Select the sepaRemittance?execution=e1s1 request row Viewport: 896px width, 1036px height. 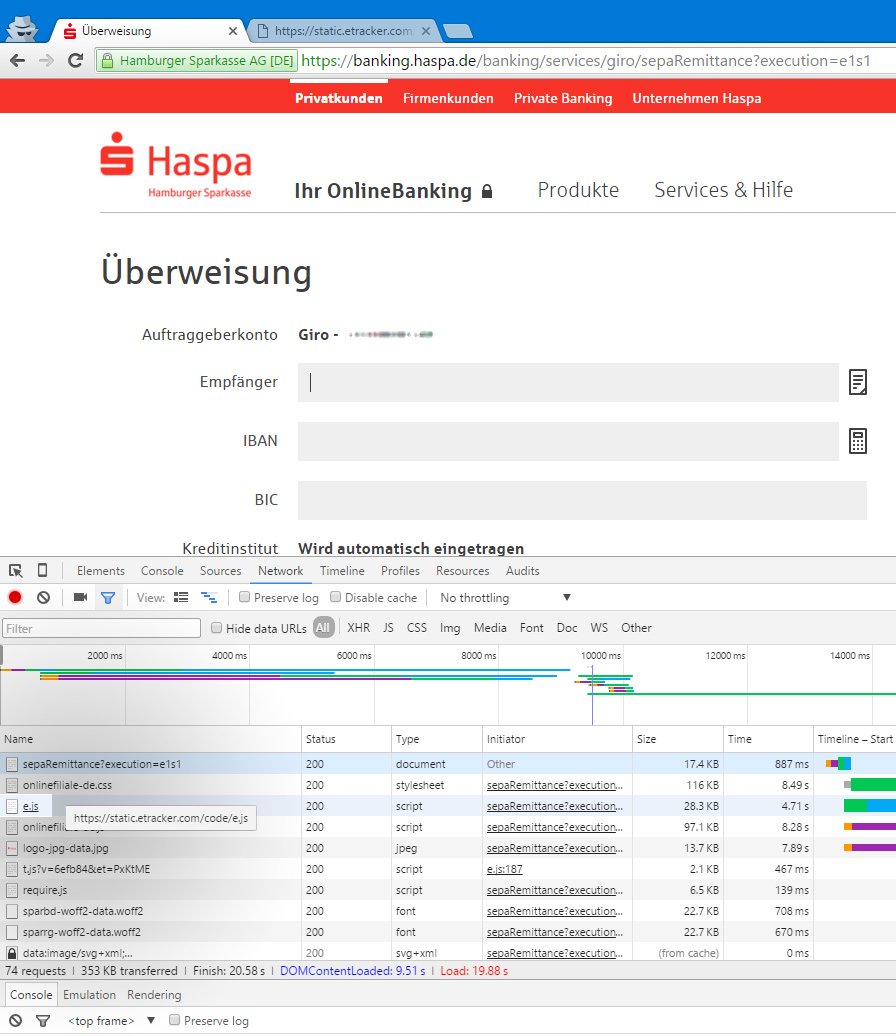pos(448,764)
